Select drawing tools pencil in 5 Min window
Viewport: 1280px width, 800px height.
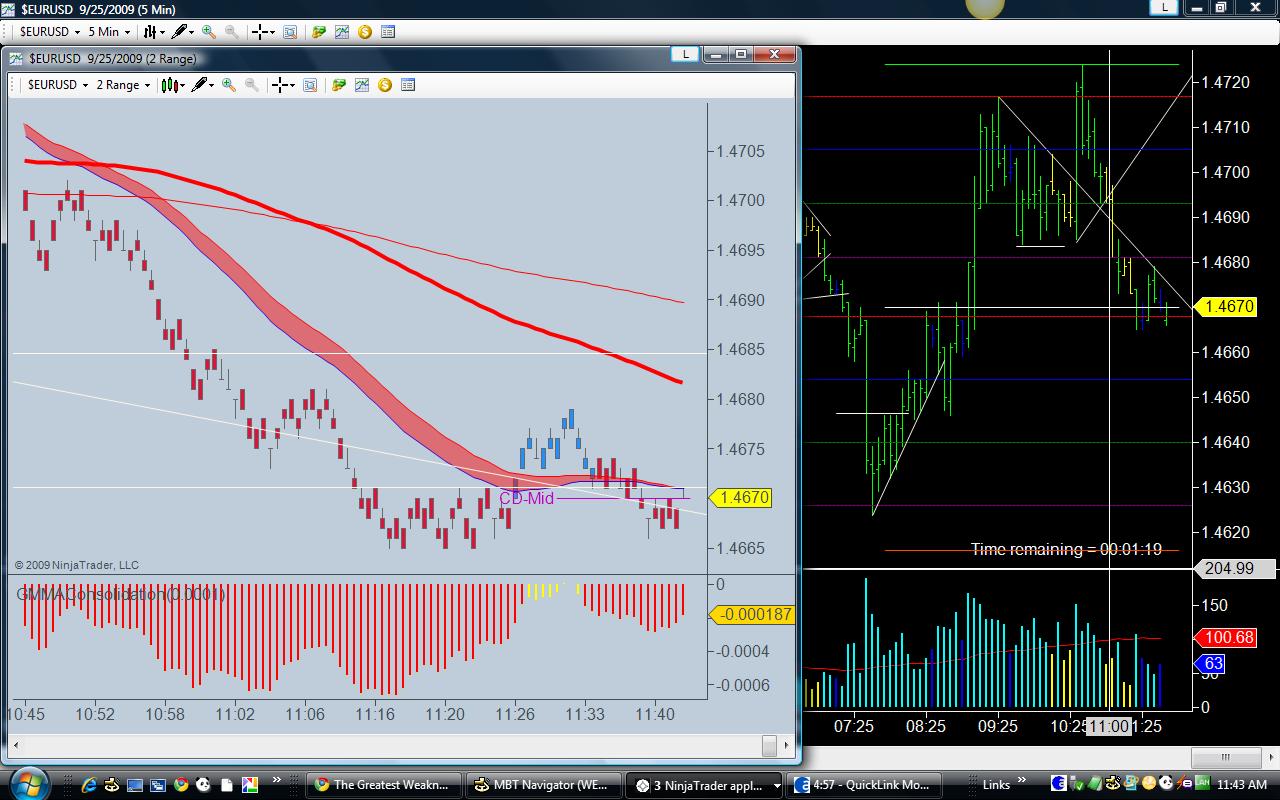(x=179, y=32)
